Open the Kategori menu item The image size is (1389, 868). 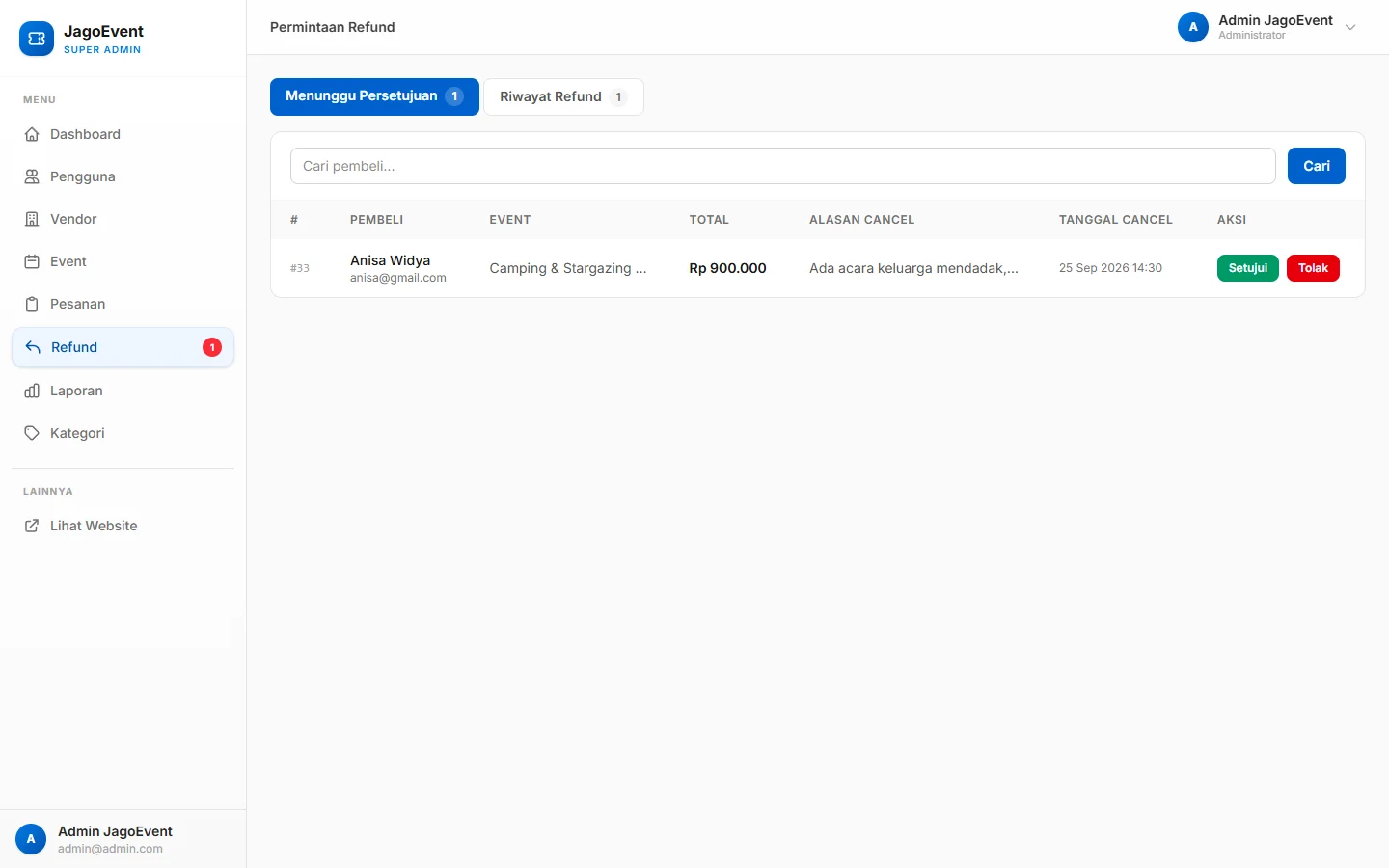pyautogui.click(x=123, y=433)
